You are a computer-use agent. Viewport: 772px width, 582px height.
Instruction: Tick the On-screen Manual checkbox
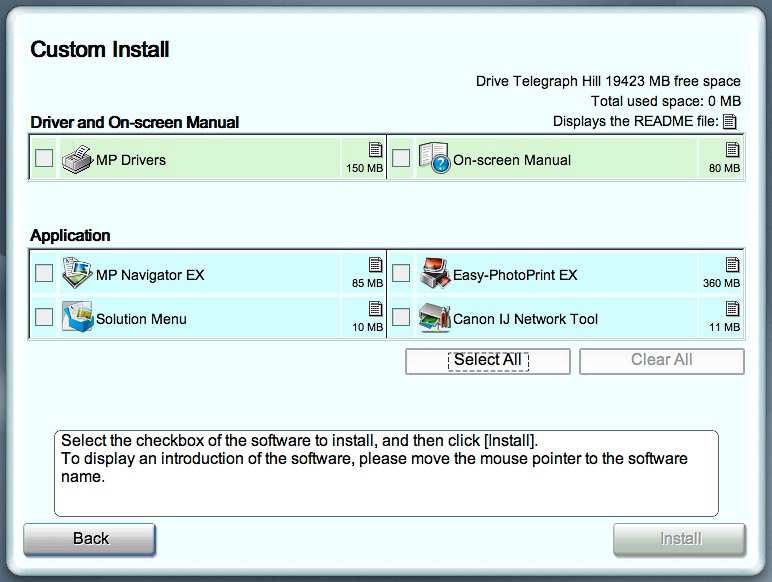click(401, 159)
